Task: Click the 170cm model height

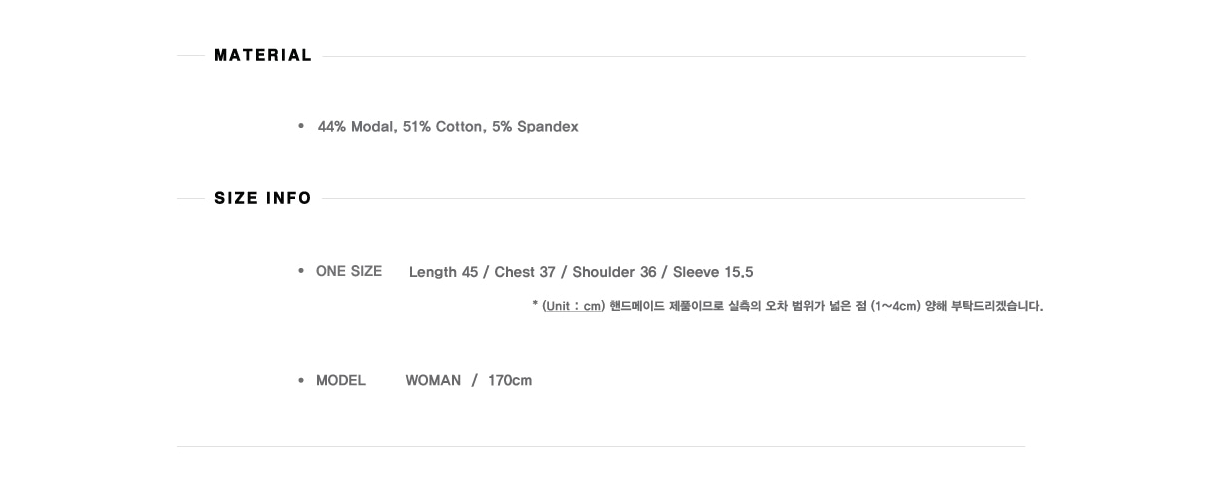Action: pyautogui.click(x=510, y=380)
